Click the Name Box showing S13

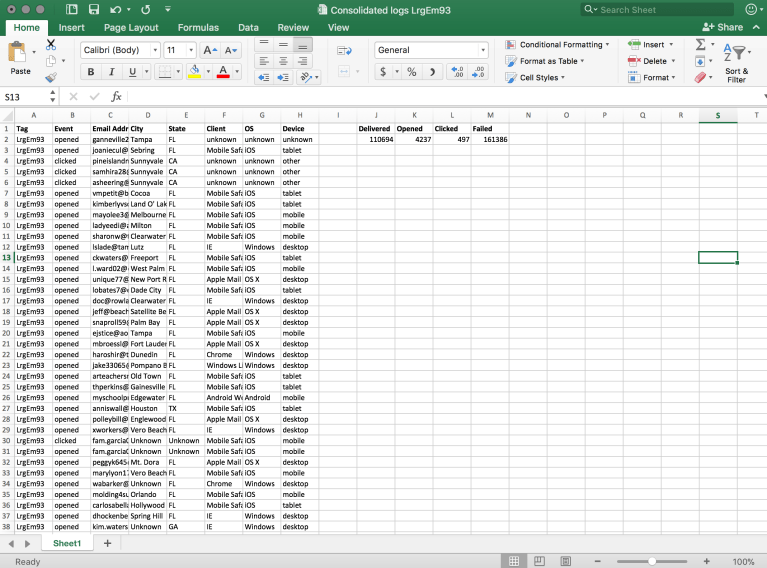(25, 97)
